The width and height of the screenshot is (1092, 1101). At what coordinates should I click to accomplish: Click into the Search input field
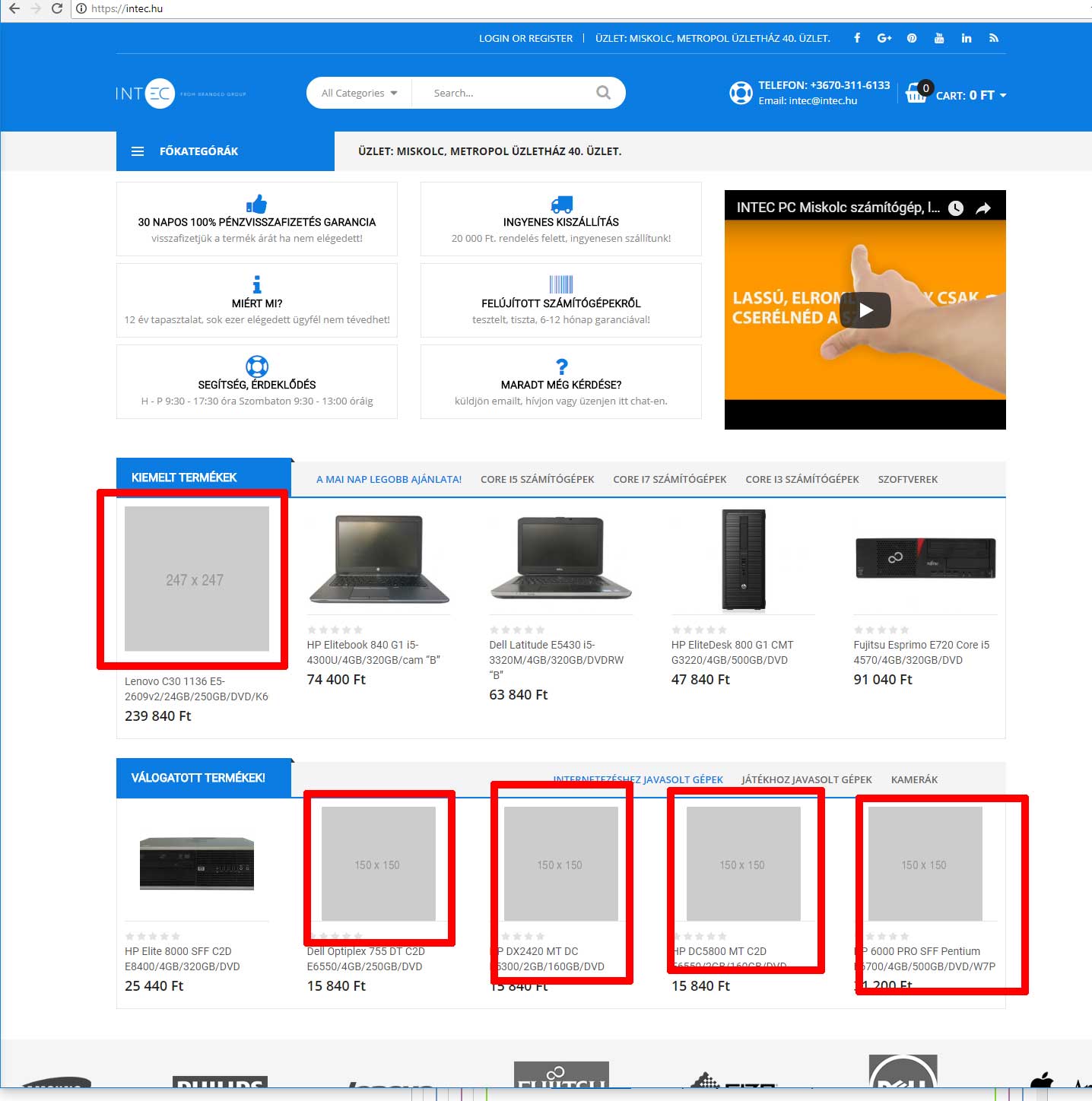(x=509, y=93)
